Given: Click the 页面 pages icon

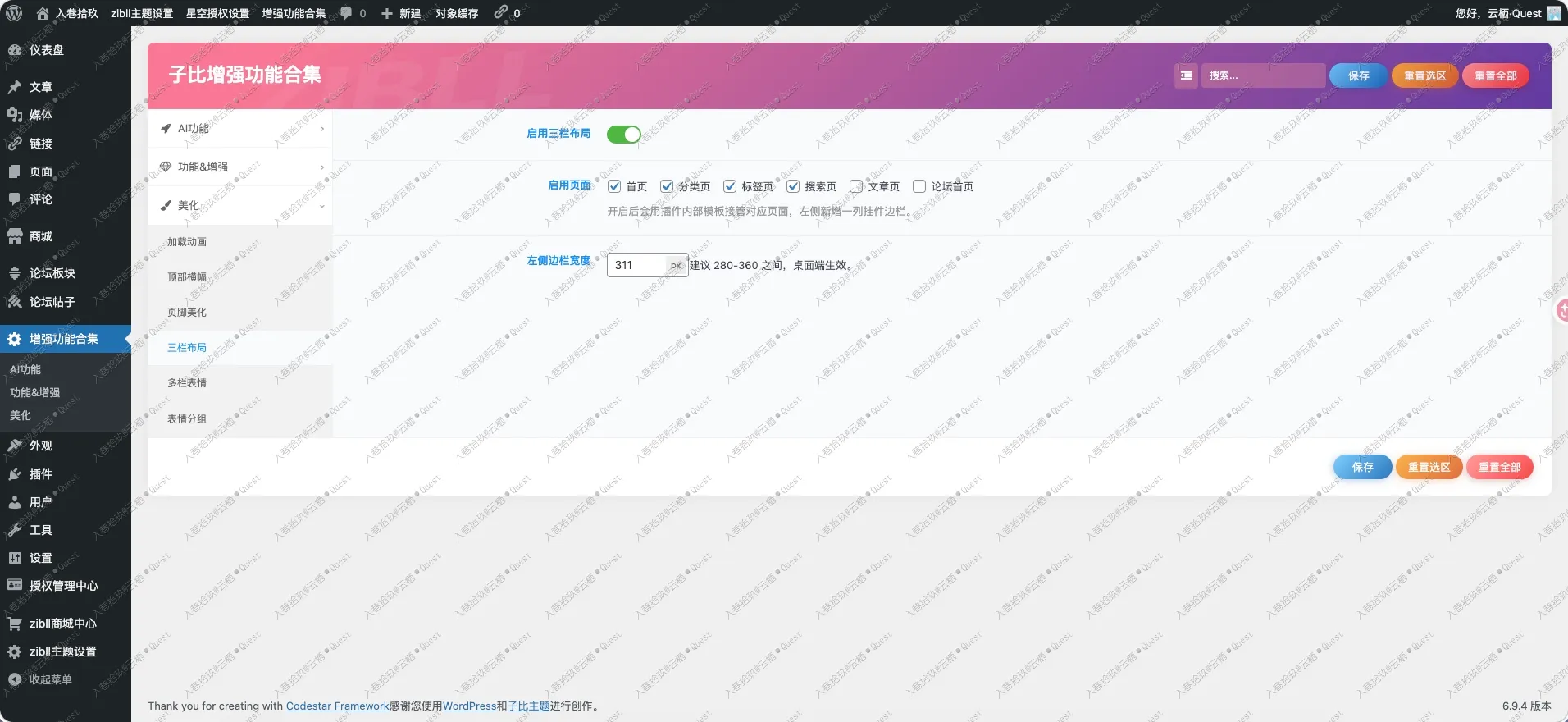Looking at the screenshot, I should coord(15,171).
